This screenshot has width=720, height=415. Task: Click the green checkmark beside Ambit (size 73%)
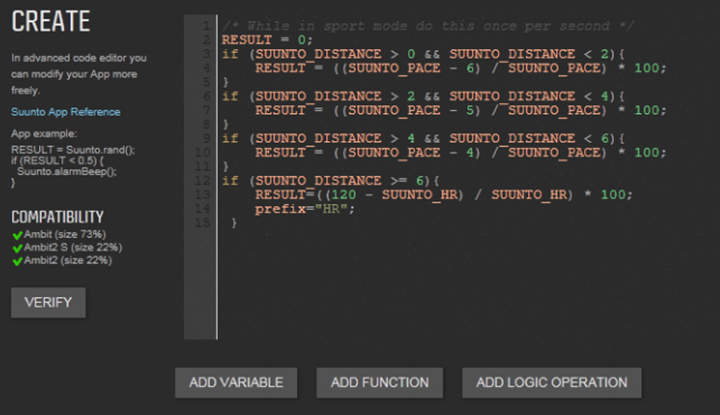(x=17, y=235)
